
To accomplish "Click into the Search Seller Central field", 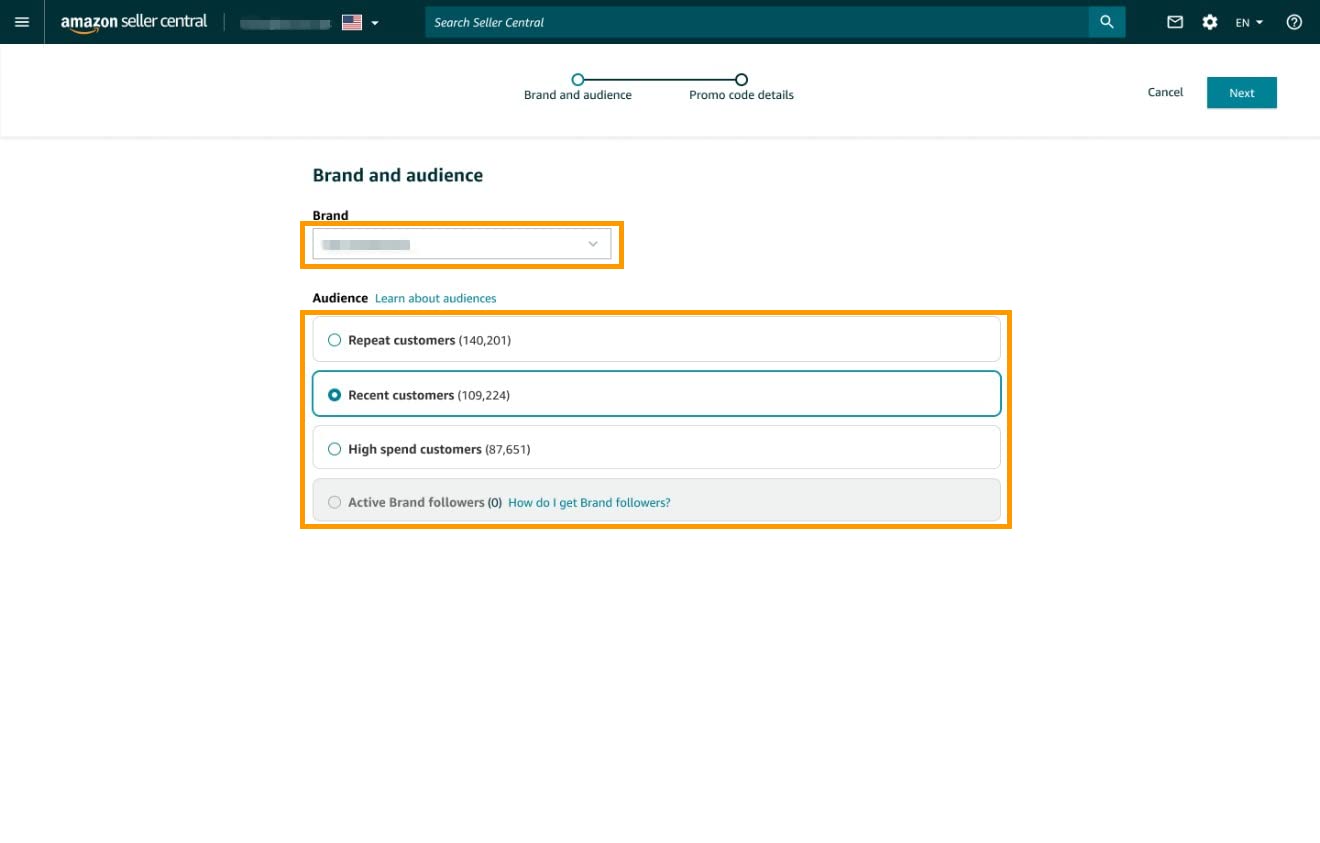I will pyautogui.click(x=755, y=22).
